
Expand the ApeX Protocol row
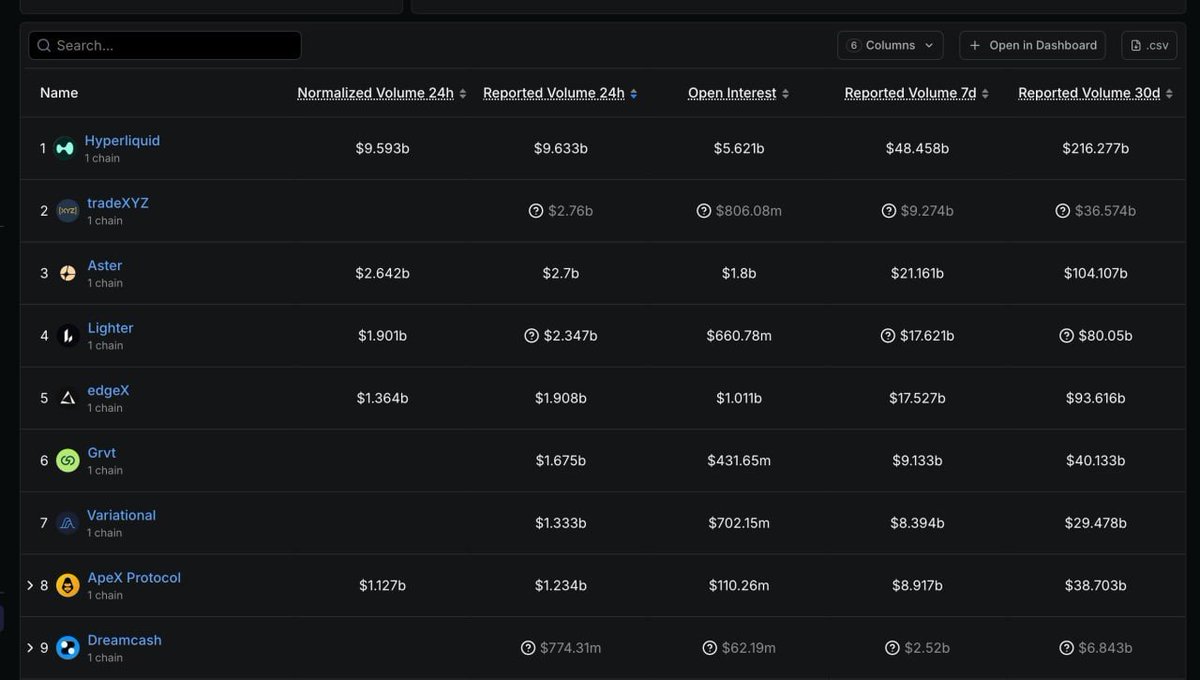(30, 586)
